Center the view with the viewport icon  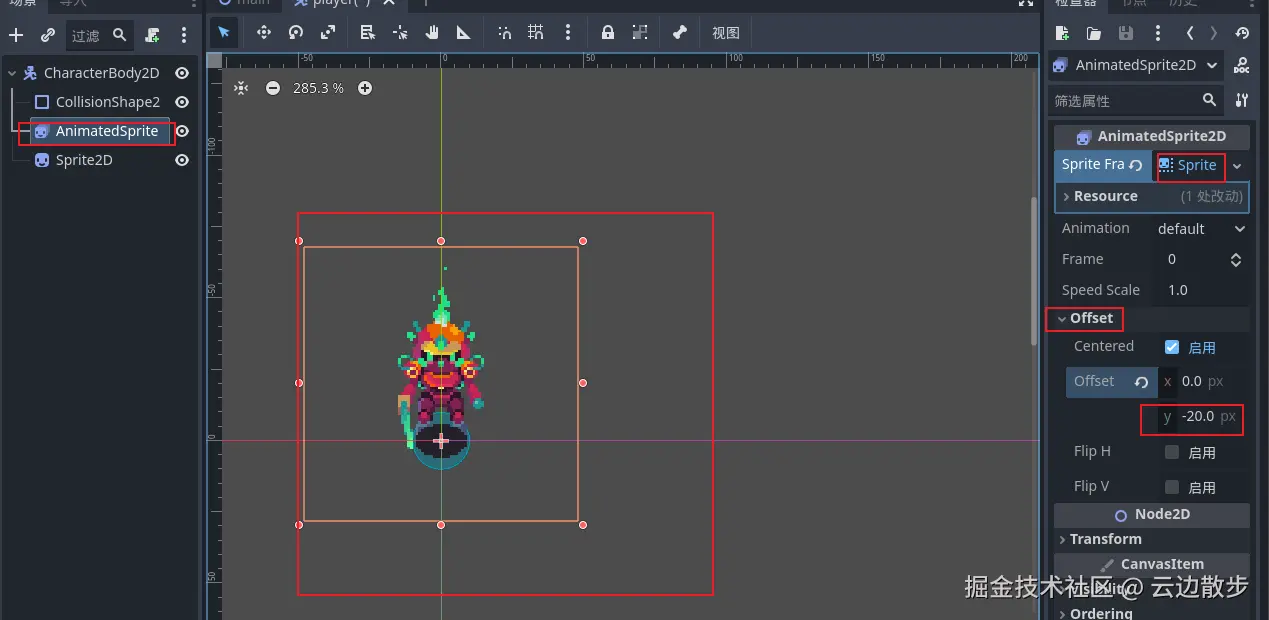click(x=241, y=88)
